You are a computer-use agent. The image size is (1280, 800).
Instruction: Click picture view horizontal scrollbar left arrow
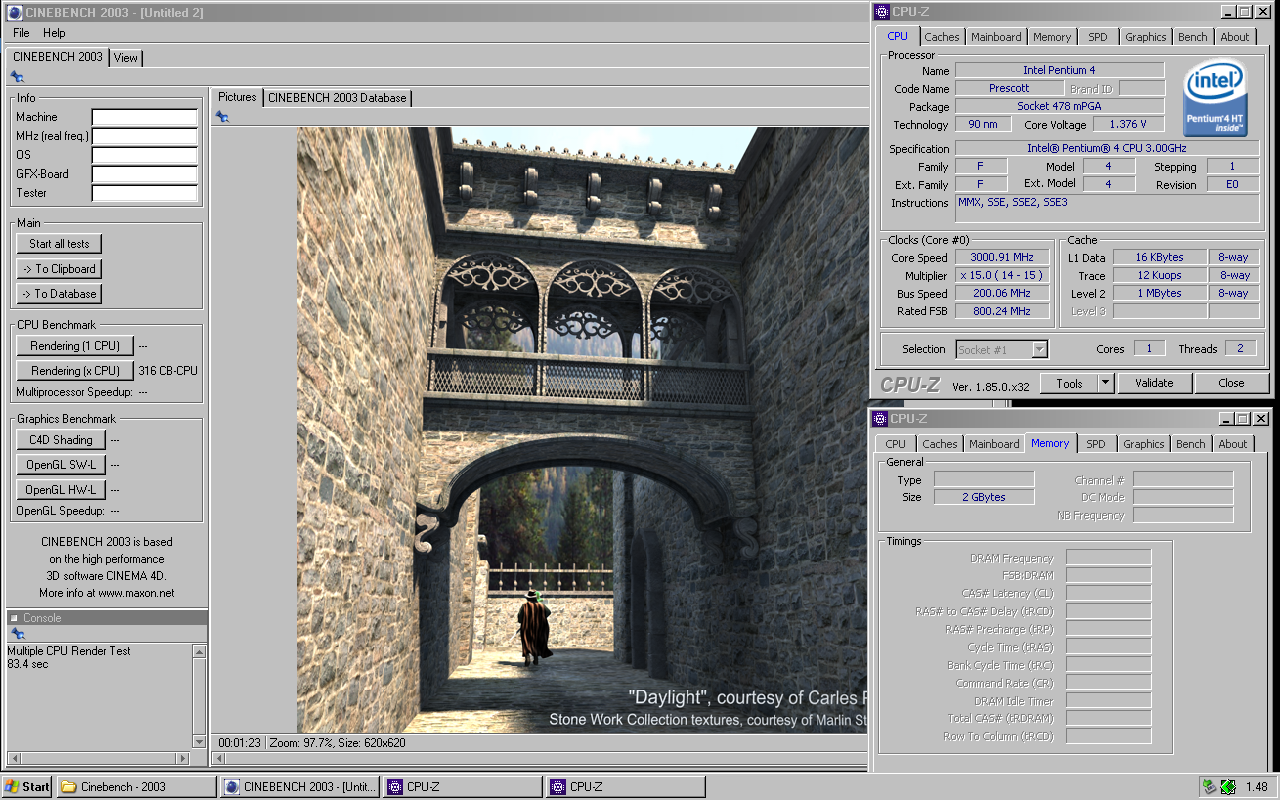tap(219, 759)
